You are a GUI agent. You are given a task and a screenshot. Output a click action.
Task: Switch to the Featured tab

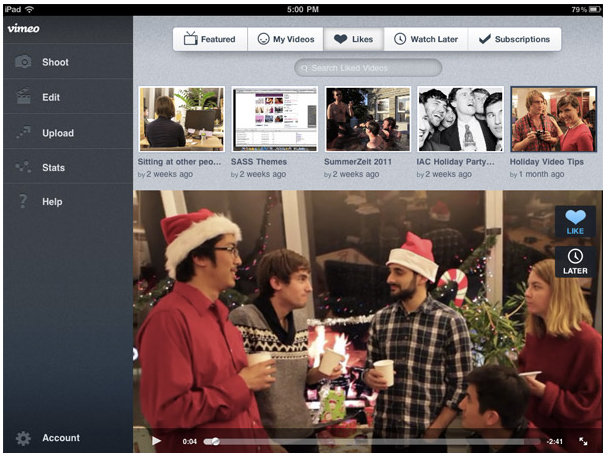click(x=210, y=39)
